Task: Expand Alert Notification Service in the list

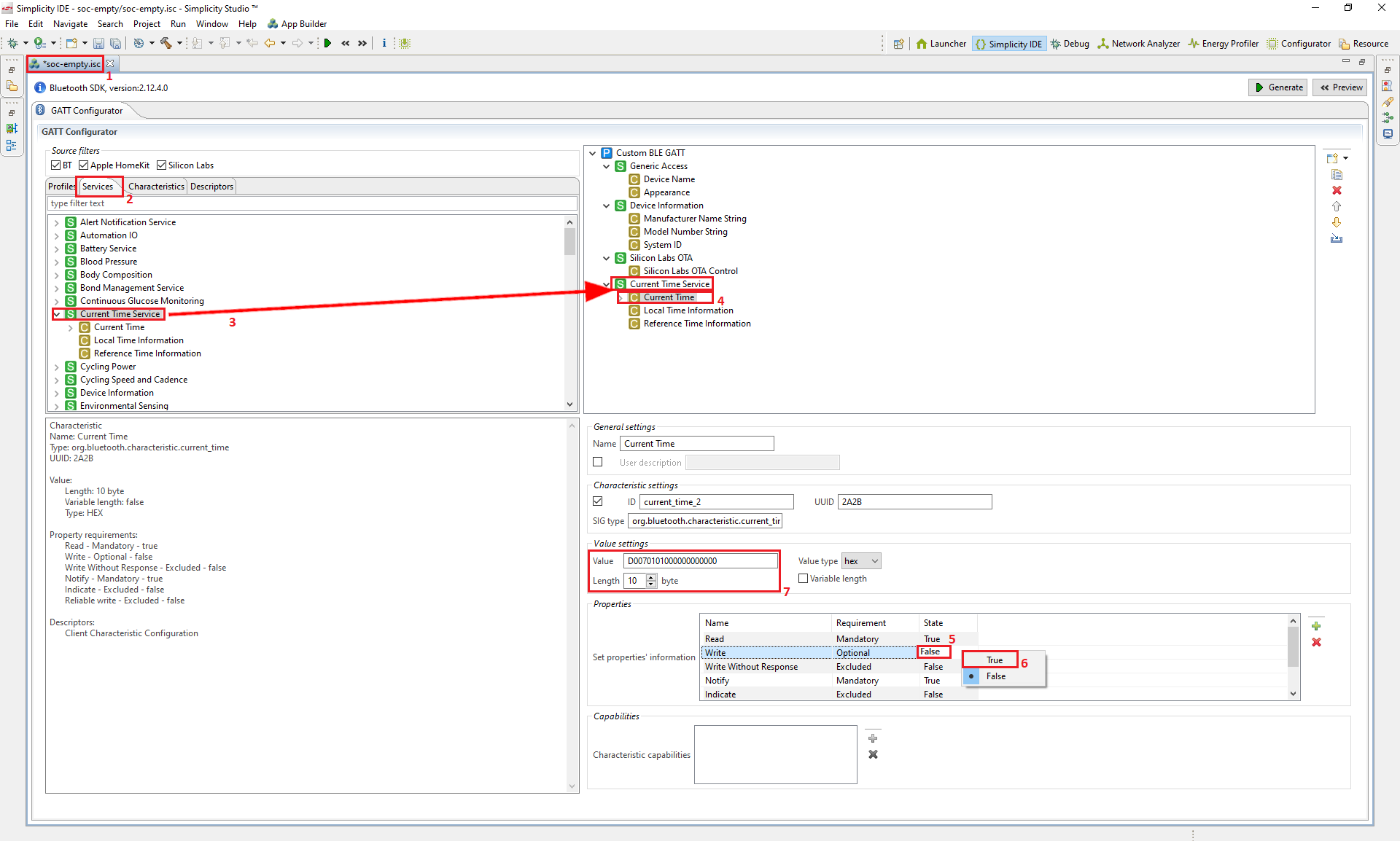Action: coord(57,223)
